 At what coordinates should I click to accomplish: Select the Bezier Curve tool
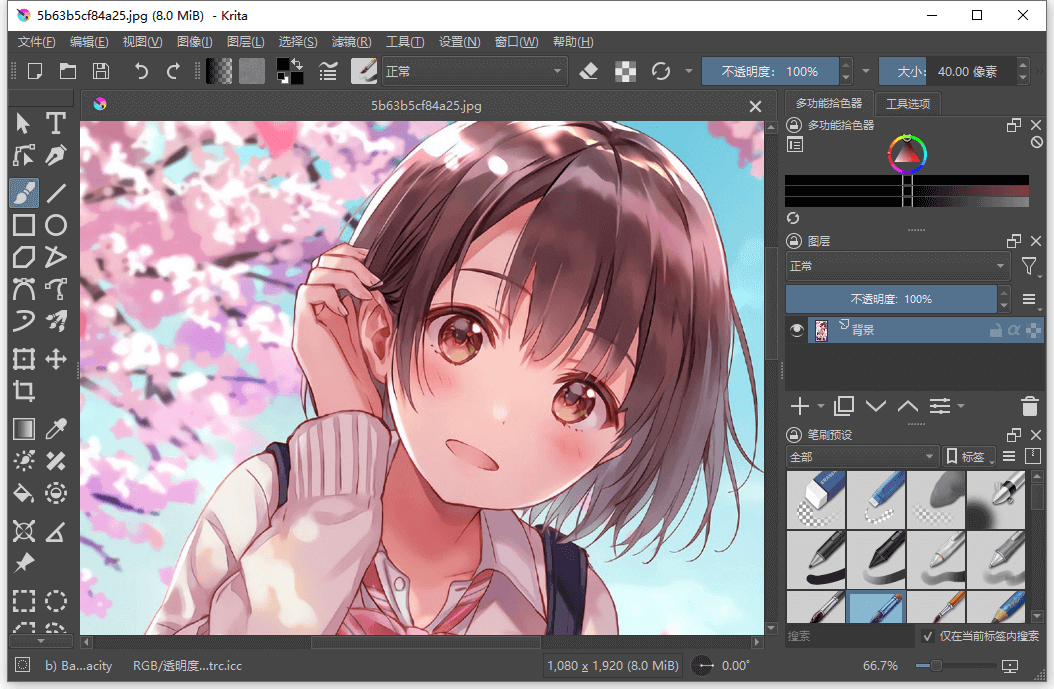[x=24, y=290]
